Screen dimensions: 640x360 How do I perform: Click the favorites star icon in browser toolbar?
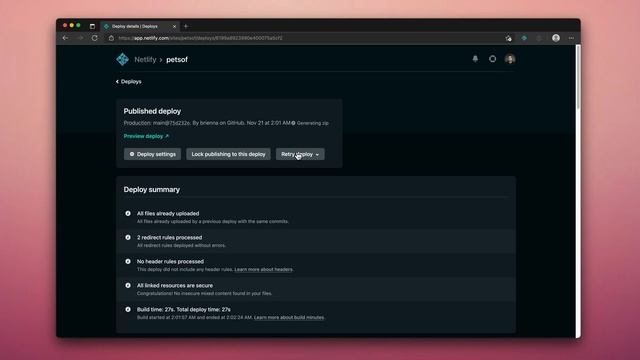[509, 38]
